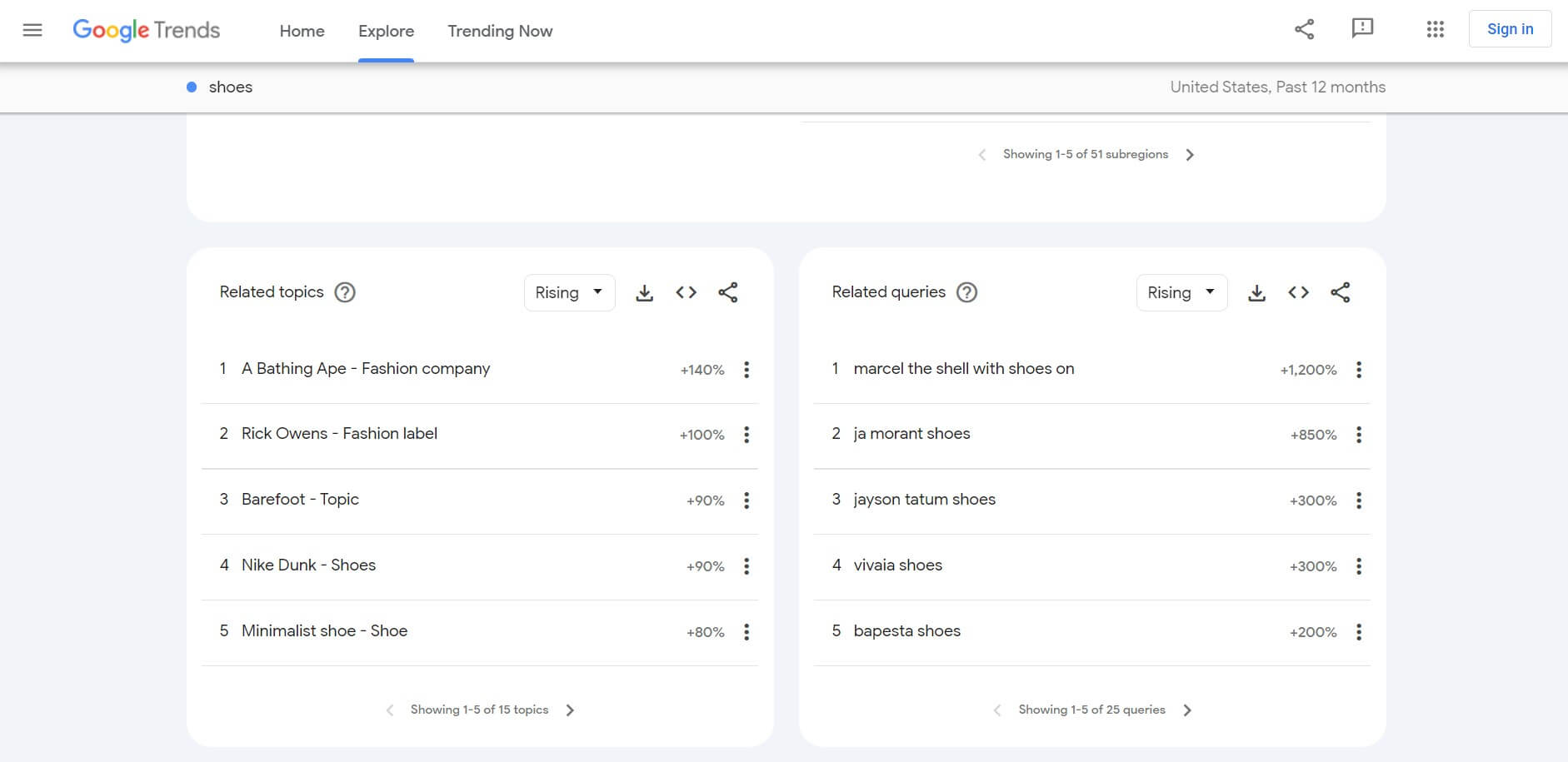This screenshot has height=762, width=1568.
Task: Open more options for Minimalist shoe
Action: tap(747, 632)
